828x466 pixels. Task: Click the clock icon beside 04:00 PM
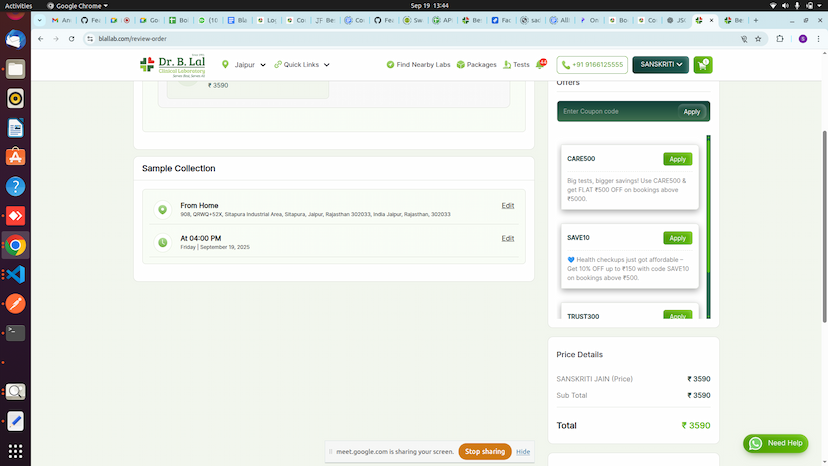click(x=162, y=242)
